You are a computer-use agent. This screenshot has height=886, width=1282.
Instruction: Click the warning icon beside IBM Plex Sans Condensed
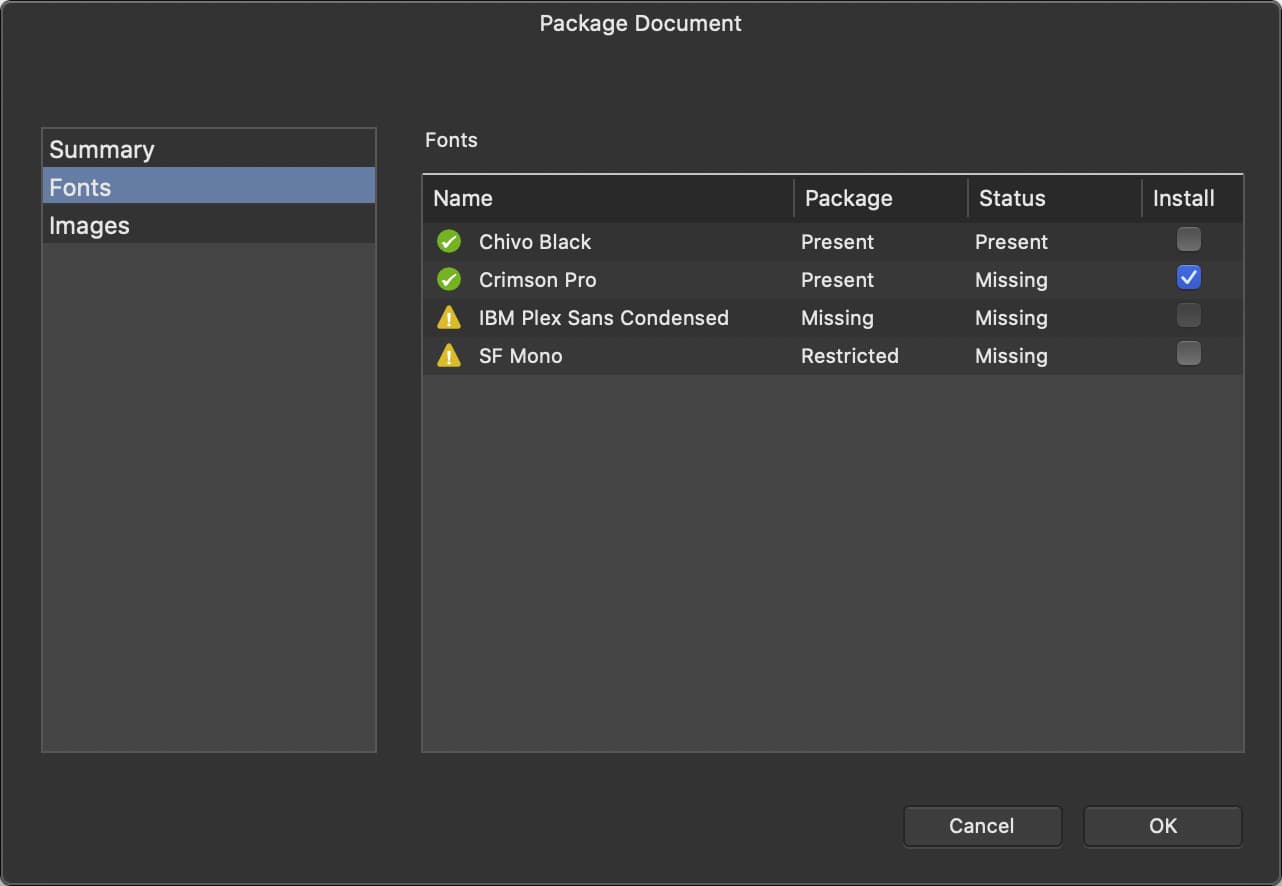[x=449, y=318]
